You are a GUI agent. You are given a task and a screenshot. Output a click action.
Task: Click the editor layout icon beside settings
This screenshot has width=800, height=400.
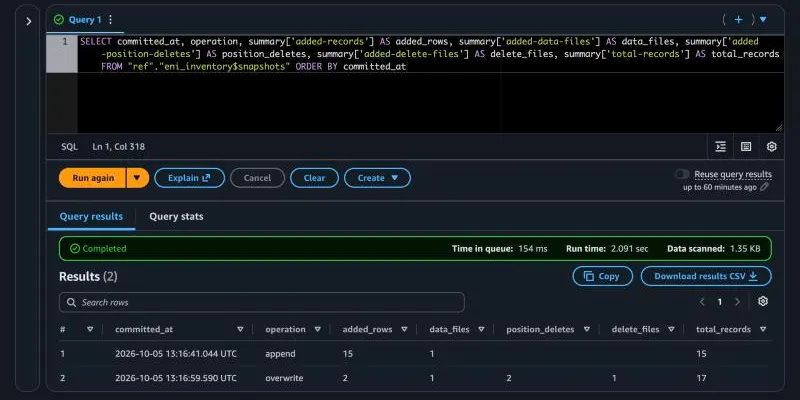click(746, 147)
